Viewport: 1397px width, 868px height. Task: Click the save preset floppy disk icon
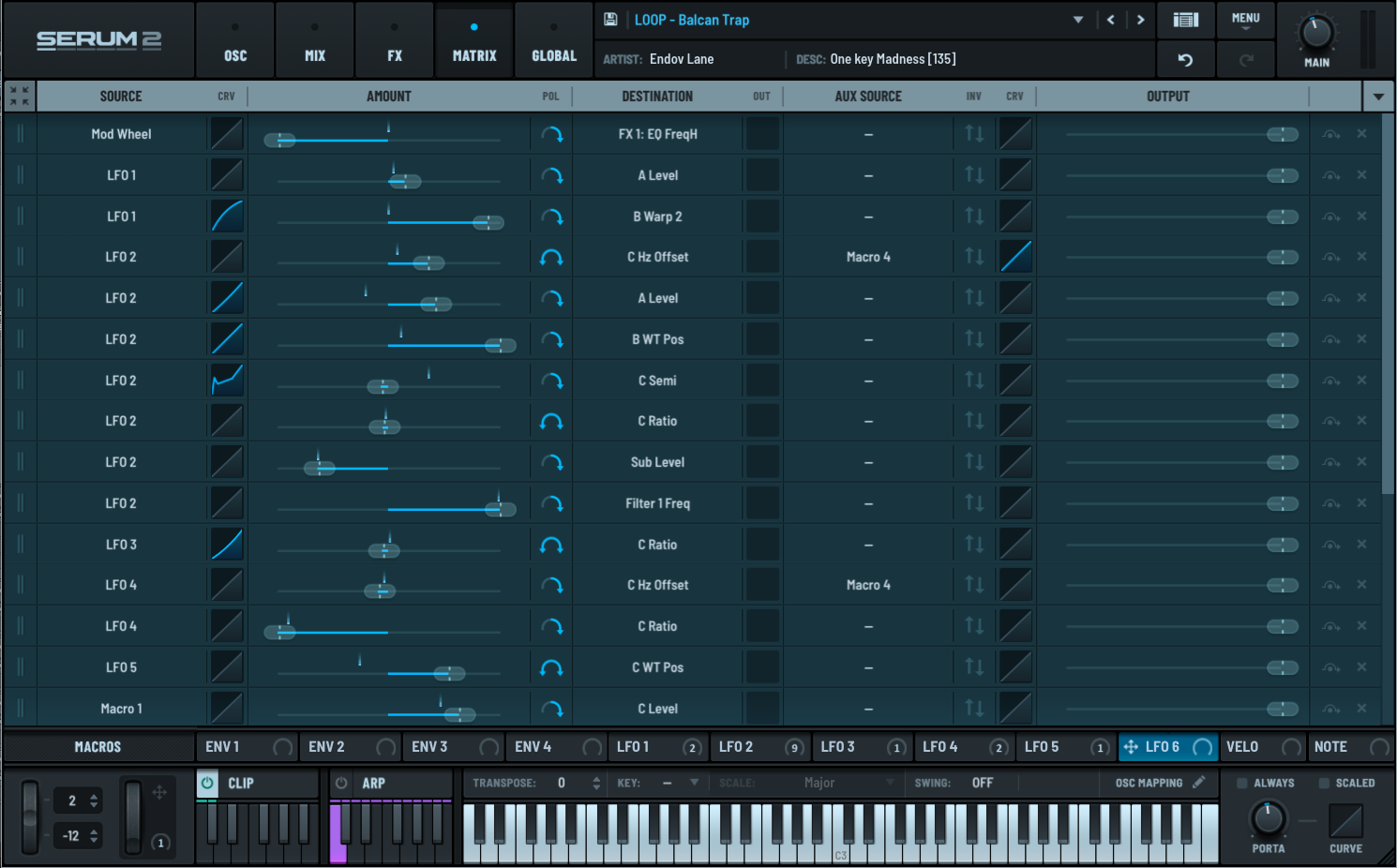pos(610,20)
